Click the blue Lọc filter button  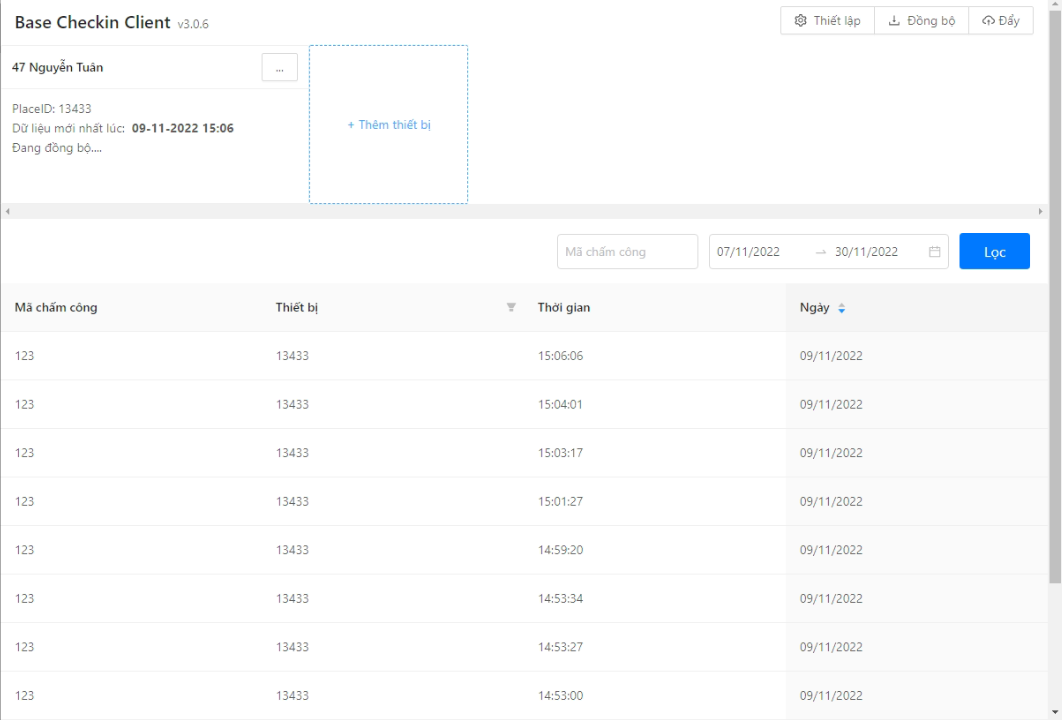point(994,252)
